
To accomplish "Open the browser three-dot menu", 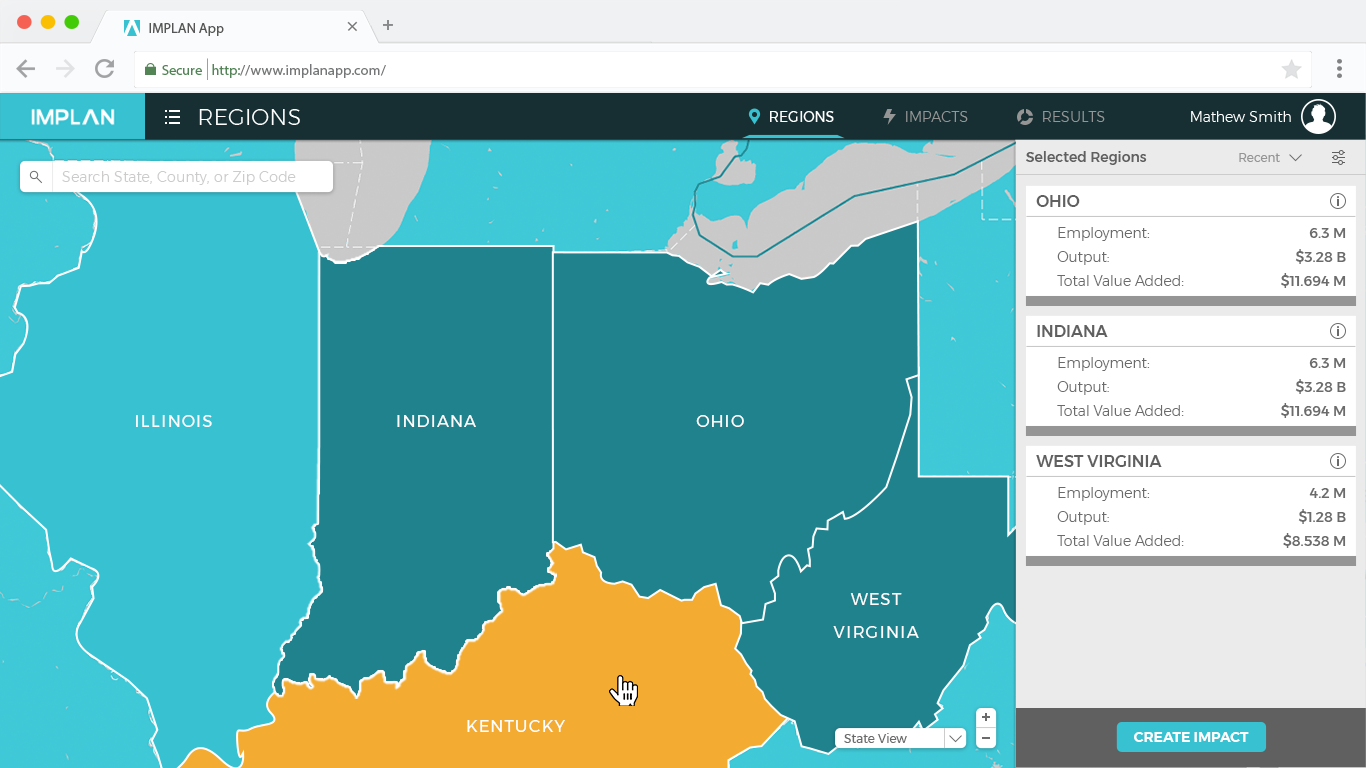I will tap(1339, 69).
